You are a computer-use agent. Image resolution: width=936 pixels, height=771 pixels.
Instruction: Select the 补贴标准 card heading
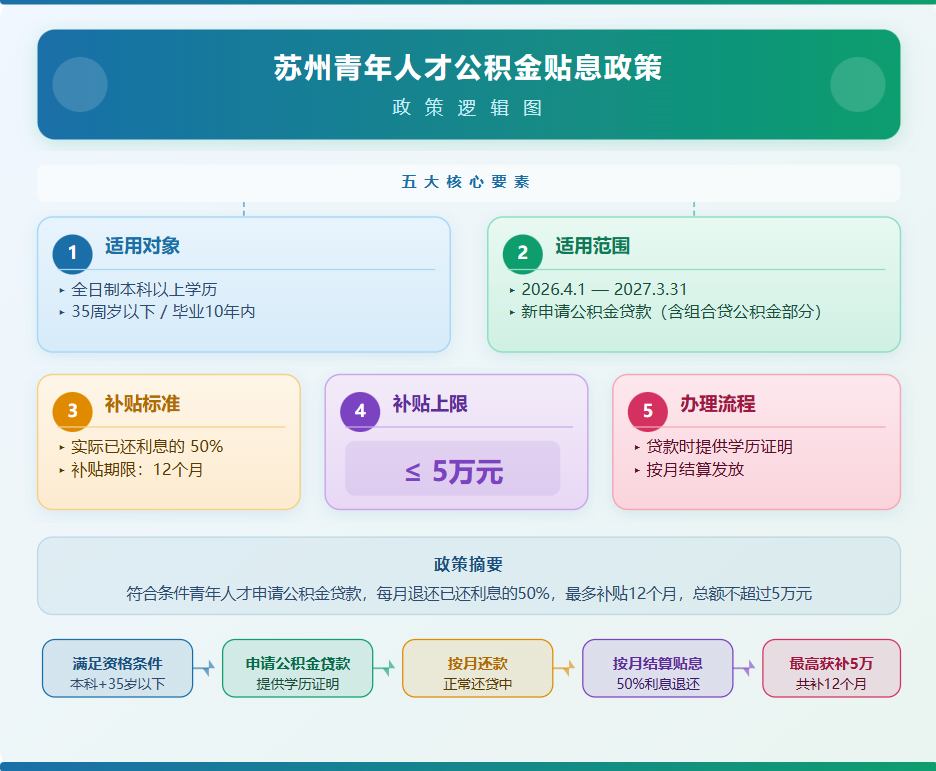[143, 404]
